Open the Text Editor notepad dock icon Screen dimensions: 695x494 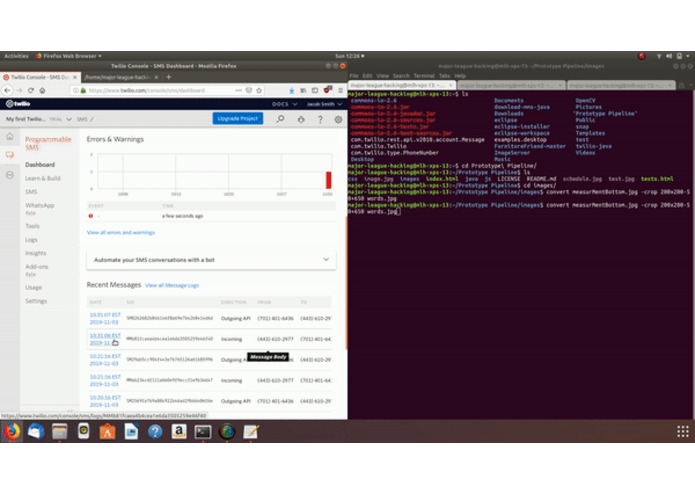(251, 431)
